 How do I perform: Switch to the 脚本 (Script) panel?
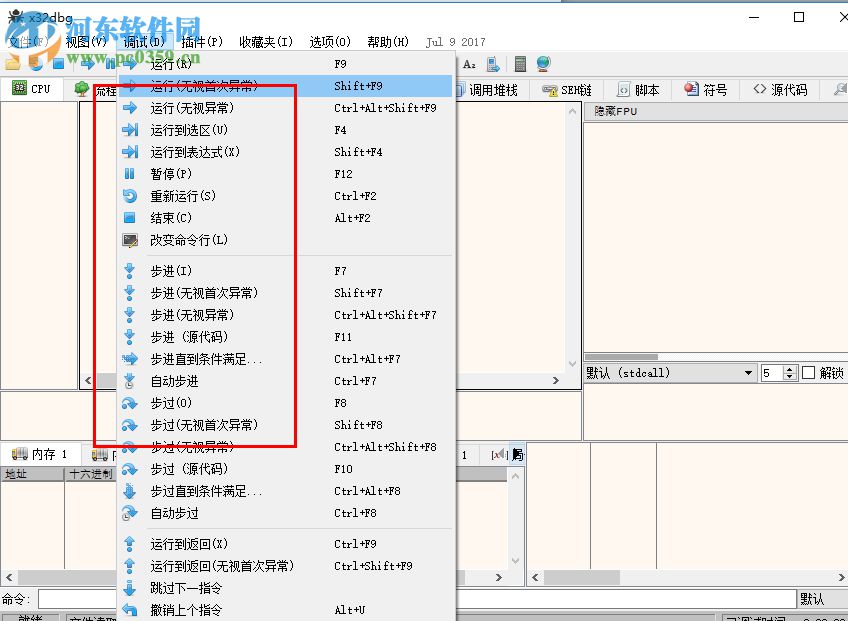pyautogui.click(x=639, y=88)
